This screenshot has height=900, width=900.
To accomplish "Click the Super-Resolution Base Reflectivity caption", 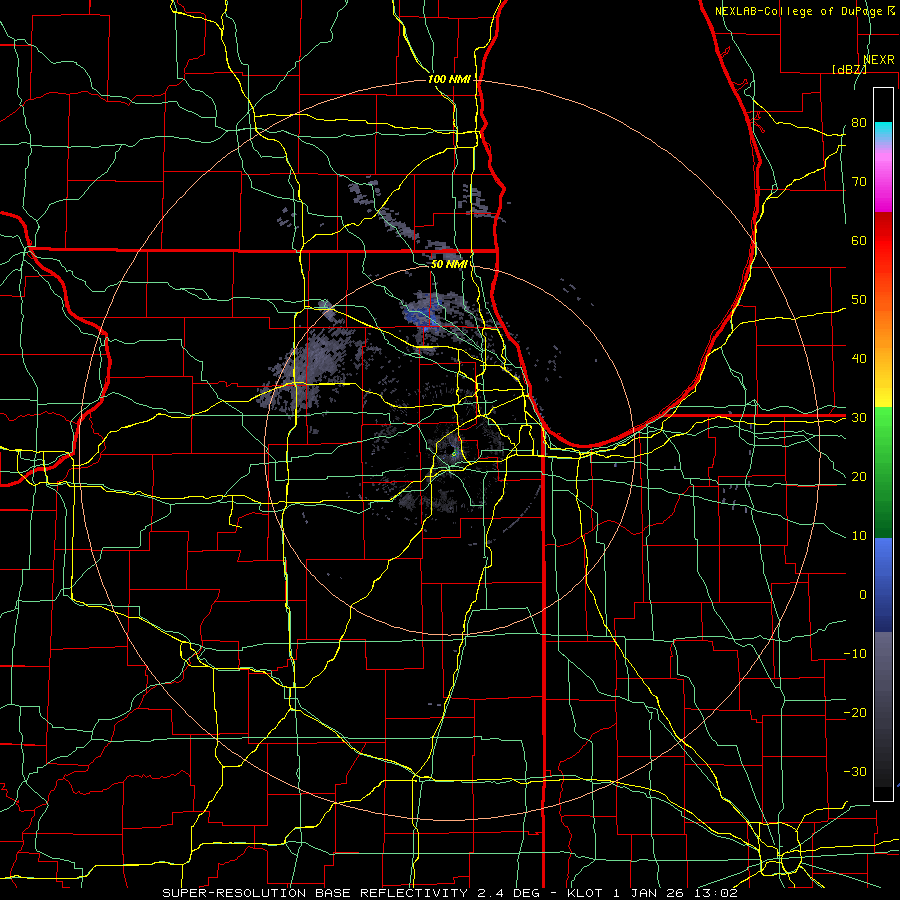I will pyautogui.click(x=449, y=893).
